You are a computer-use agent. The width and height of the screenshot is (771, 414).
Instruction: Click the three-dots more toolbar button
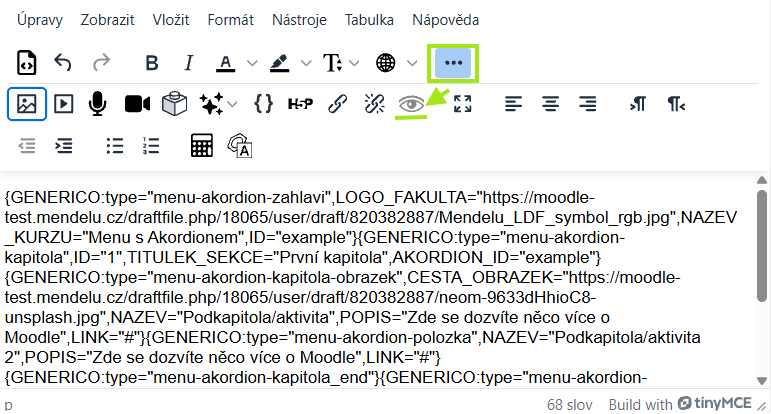pyautogui.click(x=453, y=63)
